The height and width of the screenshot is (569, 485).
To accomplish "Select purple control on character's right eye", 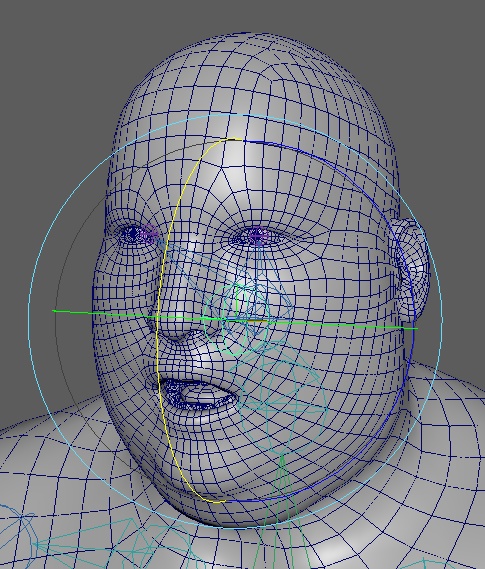I will (149, 233).
